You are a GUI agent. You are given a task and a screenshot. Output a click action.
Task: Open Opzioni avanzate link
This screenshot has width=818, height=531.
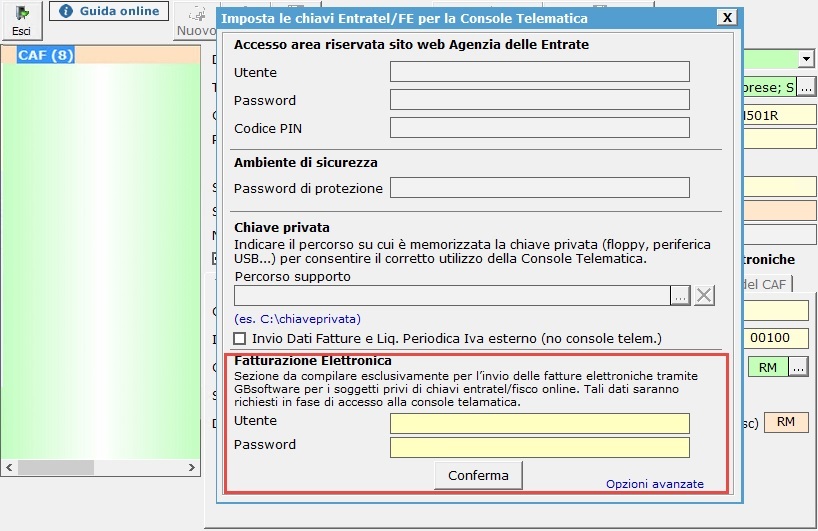655,484
